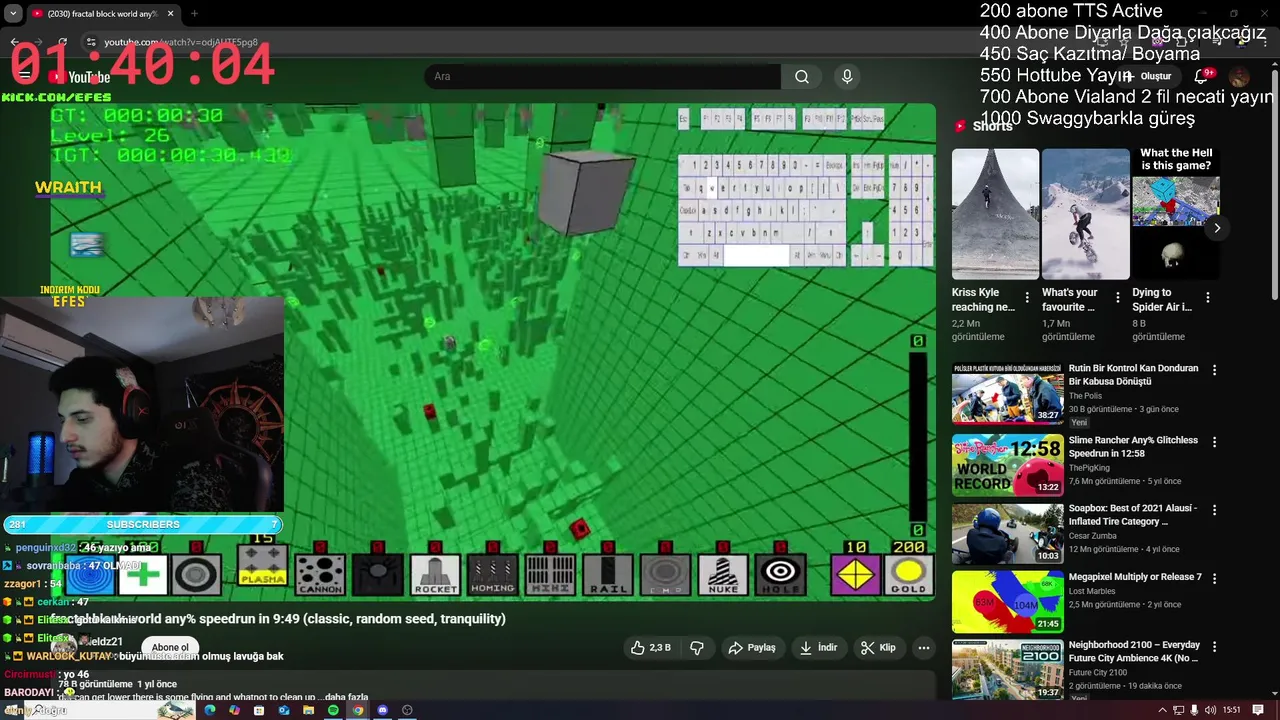Click the ROCKET weapon icon in video
This screenshot has width=1280, height=720.
click(435, 575)
